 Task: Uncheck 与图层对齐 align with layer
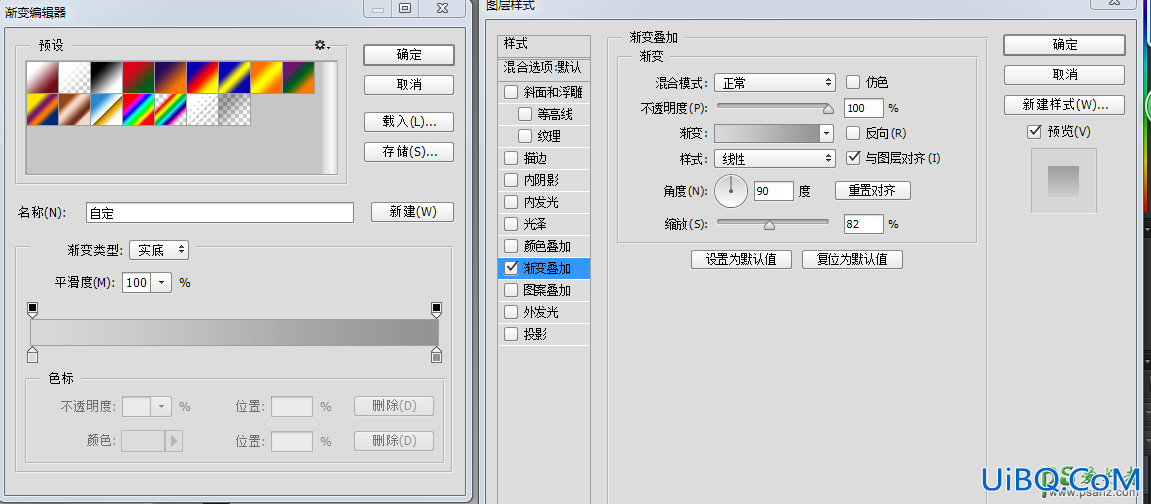pos(853,157)
